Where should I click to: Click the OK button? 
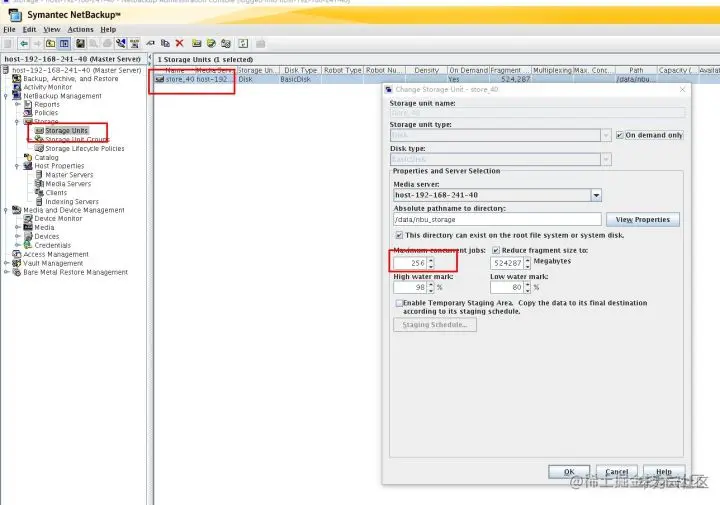tap(569, 471)
